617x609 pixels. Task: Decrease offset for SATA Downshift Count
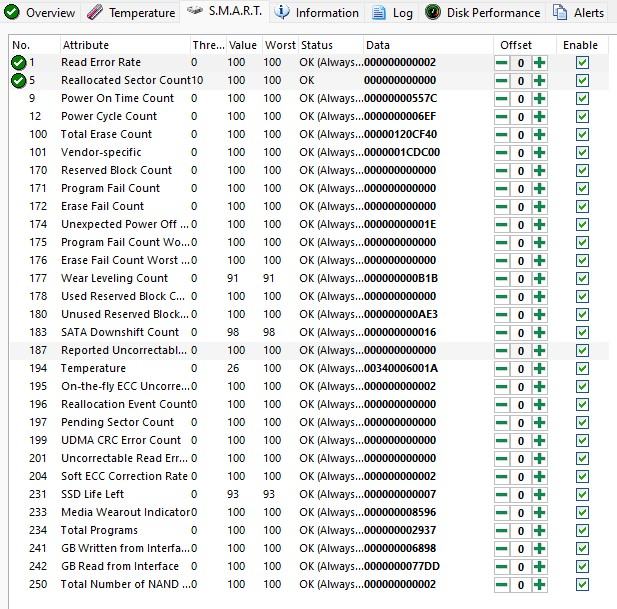501,333
